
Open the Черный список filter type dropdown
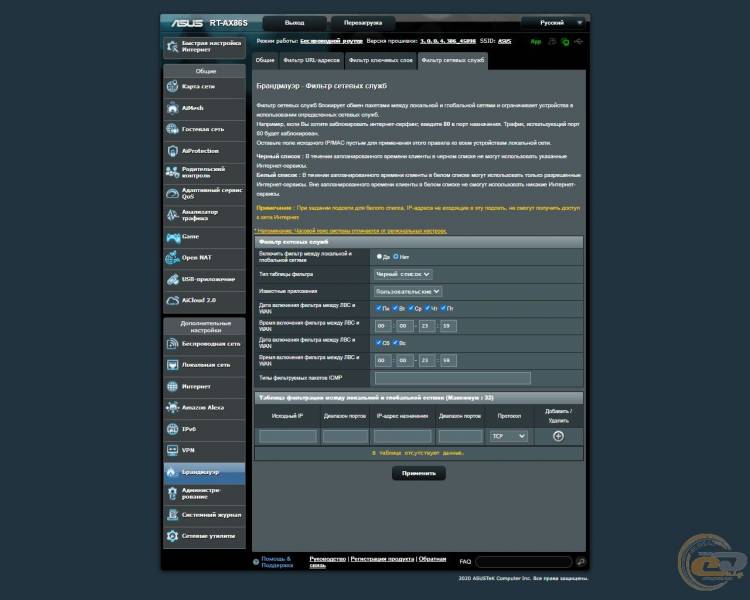(403, 274)
